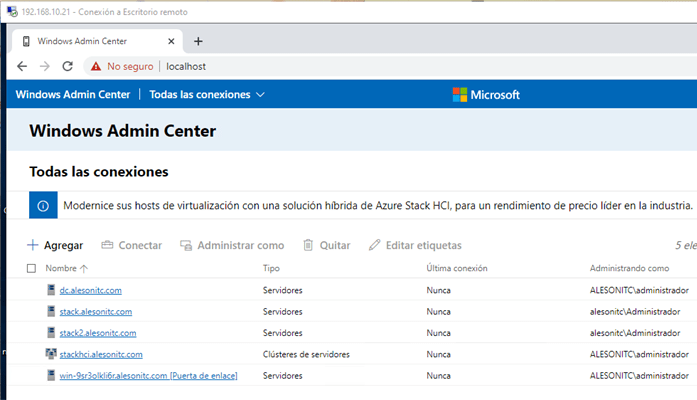The height and width of the screenshot is (400, 697).
Task: Click the 'Todas las conexiones' page heading
Action: click(x=99, y=172)
